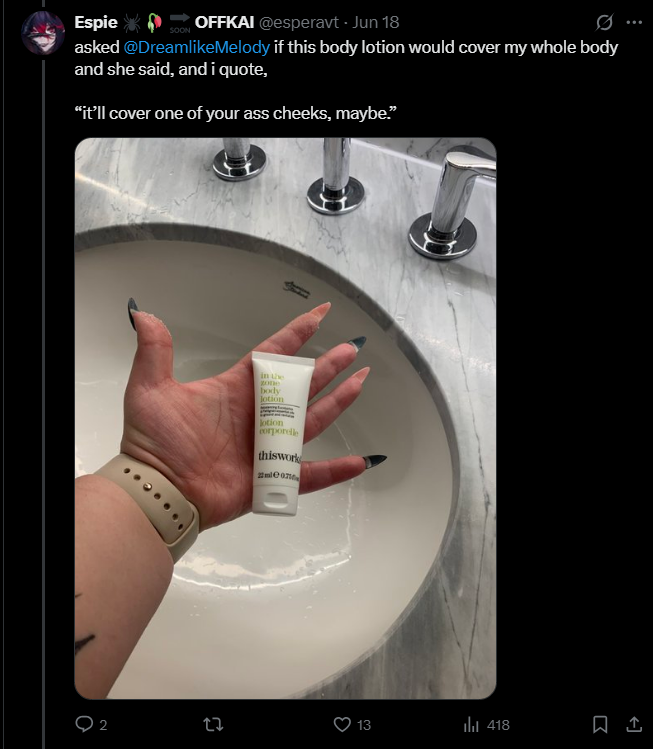Screen dimensions: 653x749
Task: Bookmark this post
Action: pyautogui.click(x=600, y=725)
